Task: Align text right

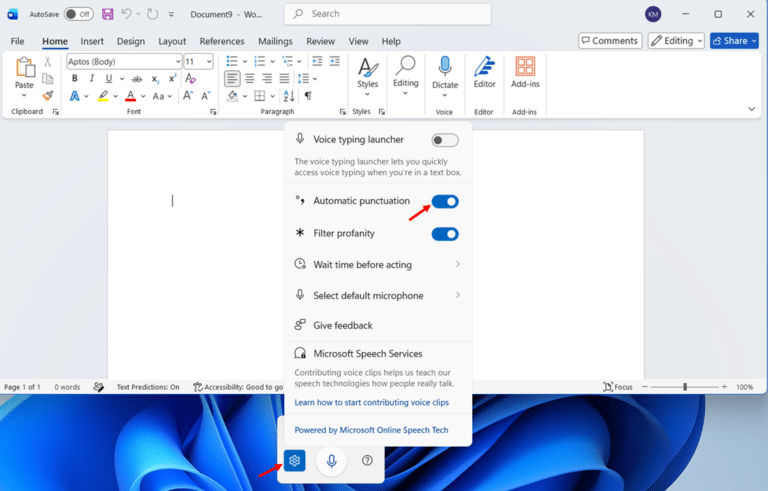Action: click(x=267, y=78)
